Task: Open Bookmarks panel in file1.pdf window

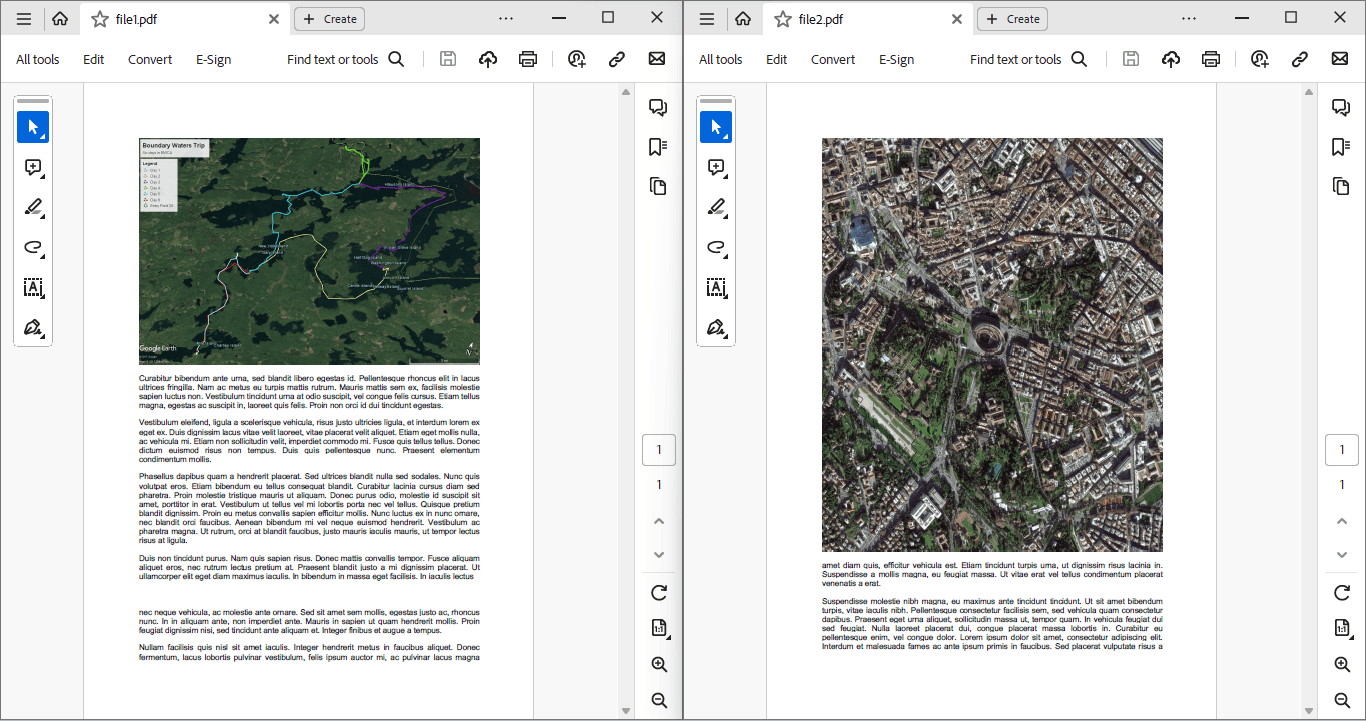Action: click(x=658, y=147)
